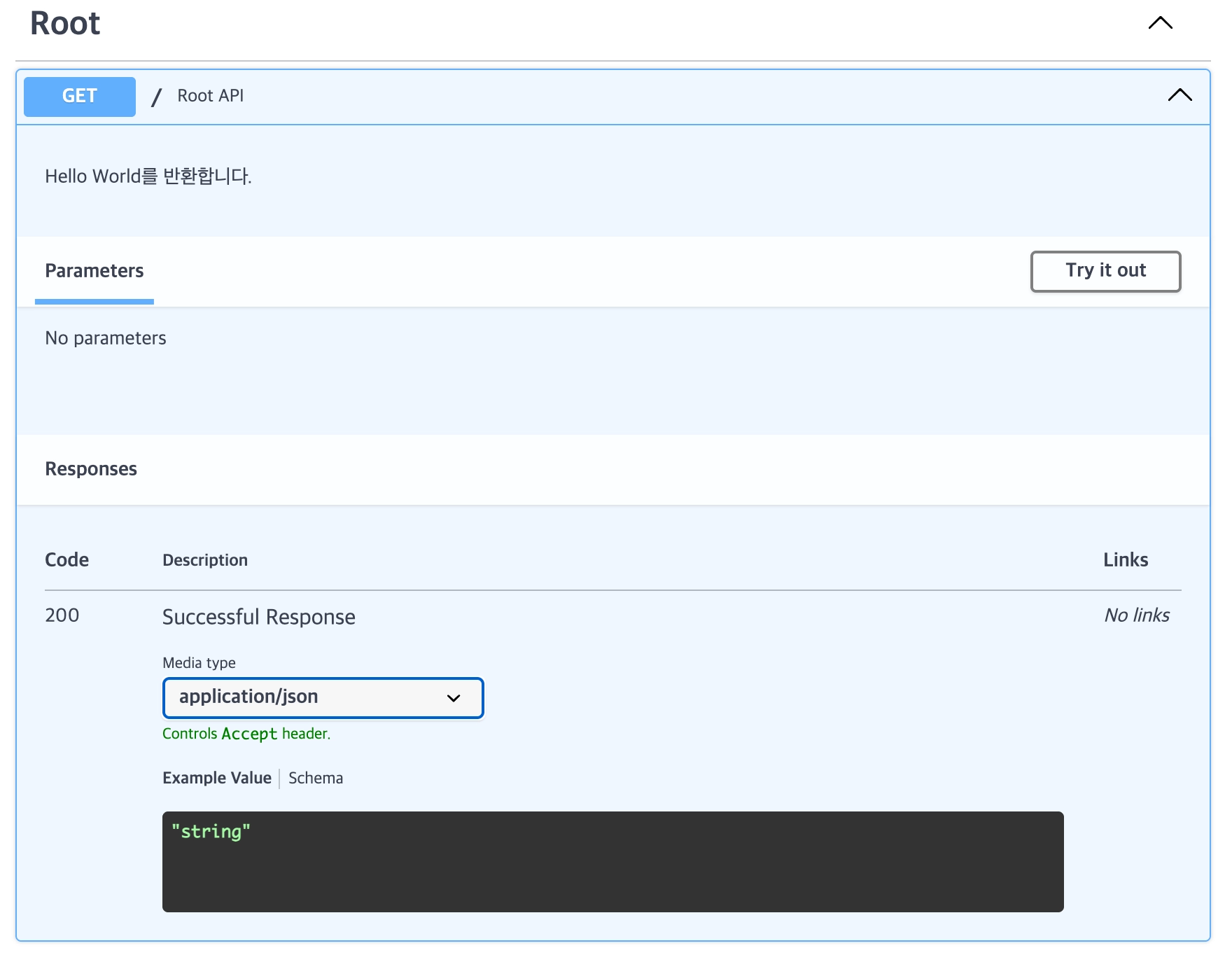The image size is (1232, 955).
Task: Click the Links column header
Action: click(x=1126, y=560)
